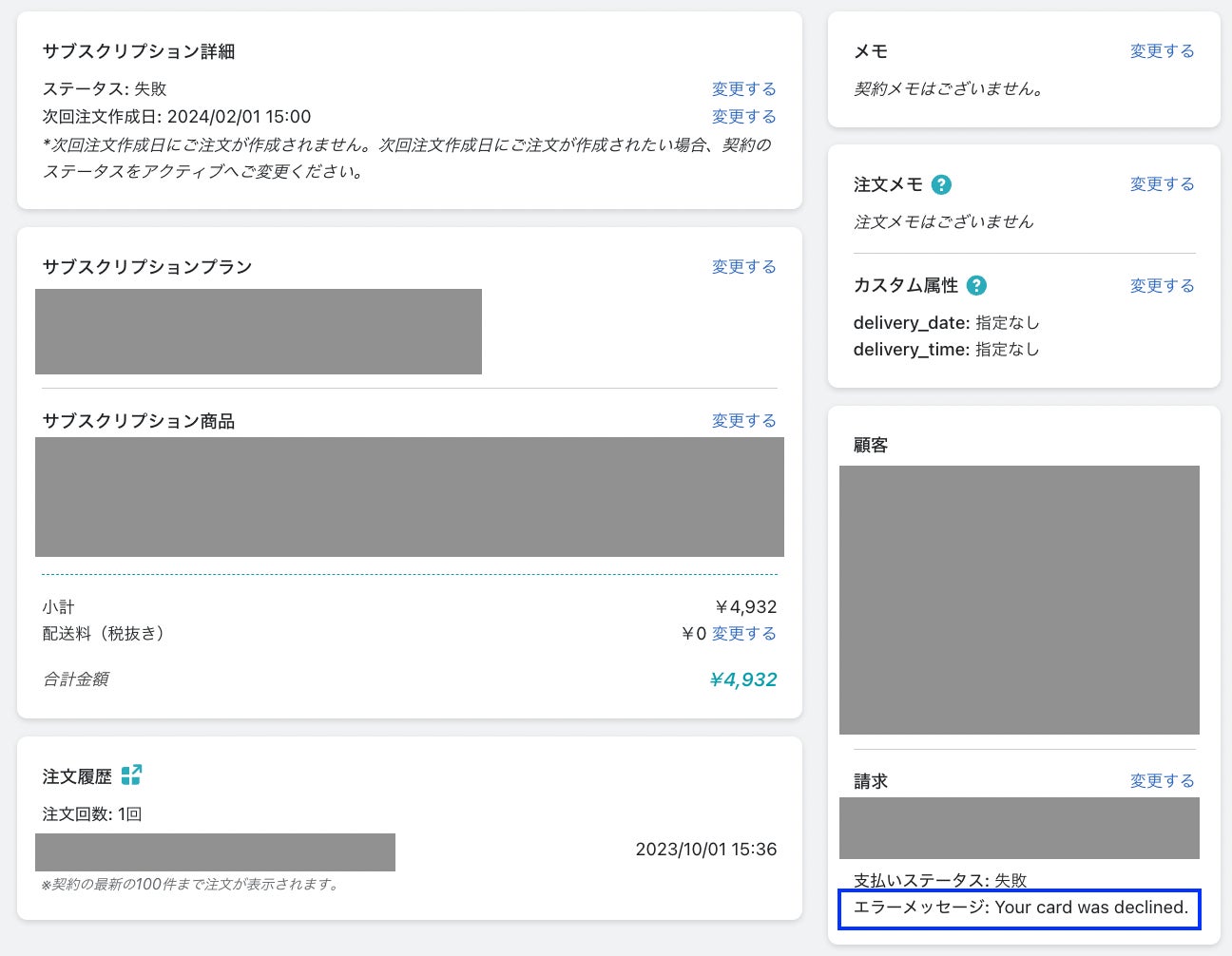Click the 合計金額 total ¥4,932

(742, 680)
